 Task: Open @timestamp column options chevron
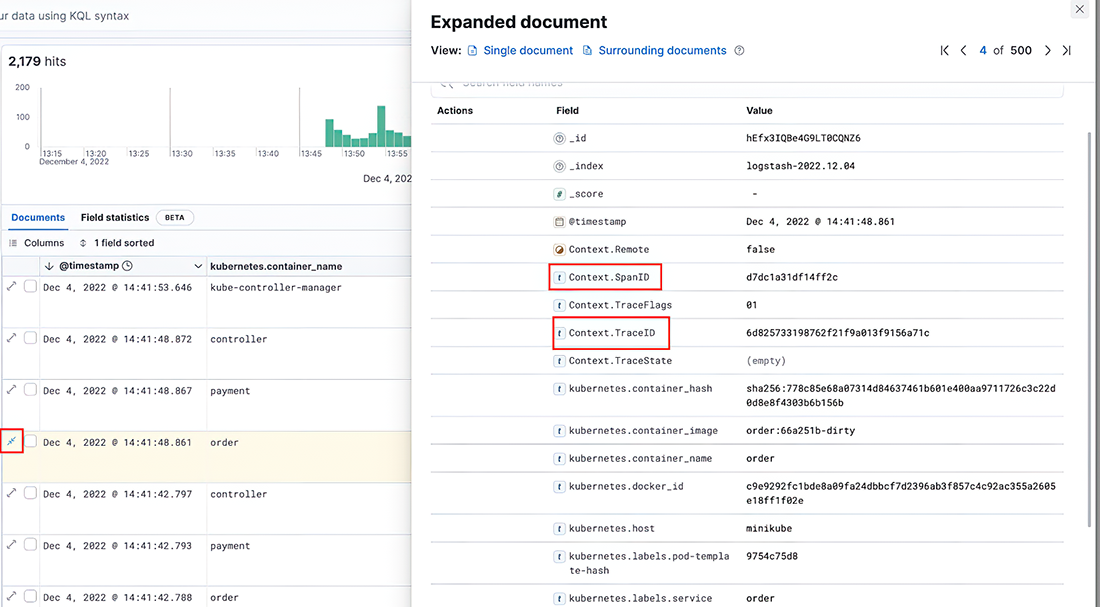(x=198, y=267)
